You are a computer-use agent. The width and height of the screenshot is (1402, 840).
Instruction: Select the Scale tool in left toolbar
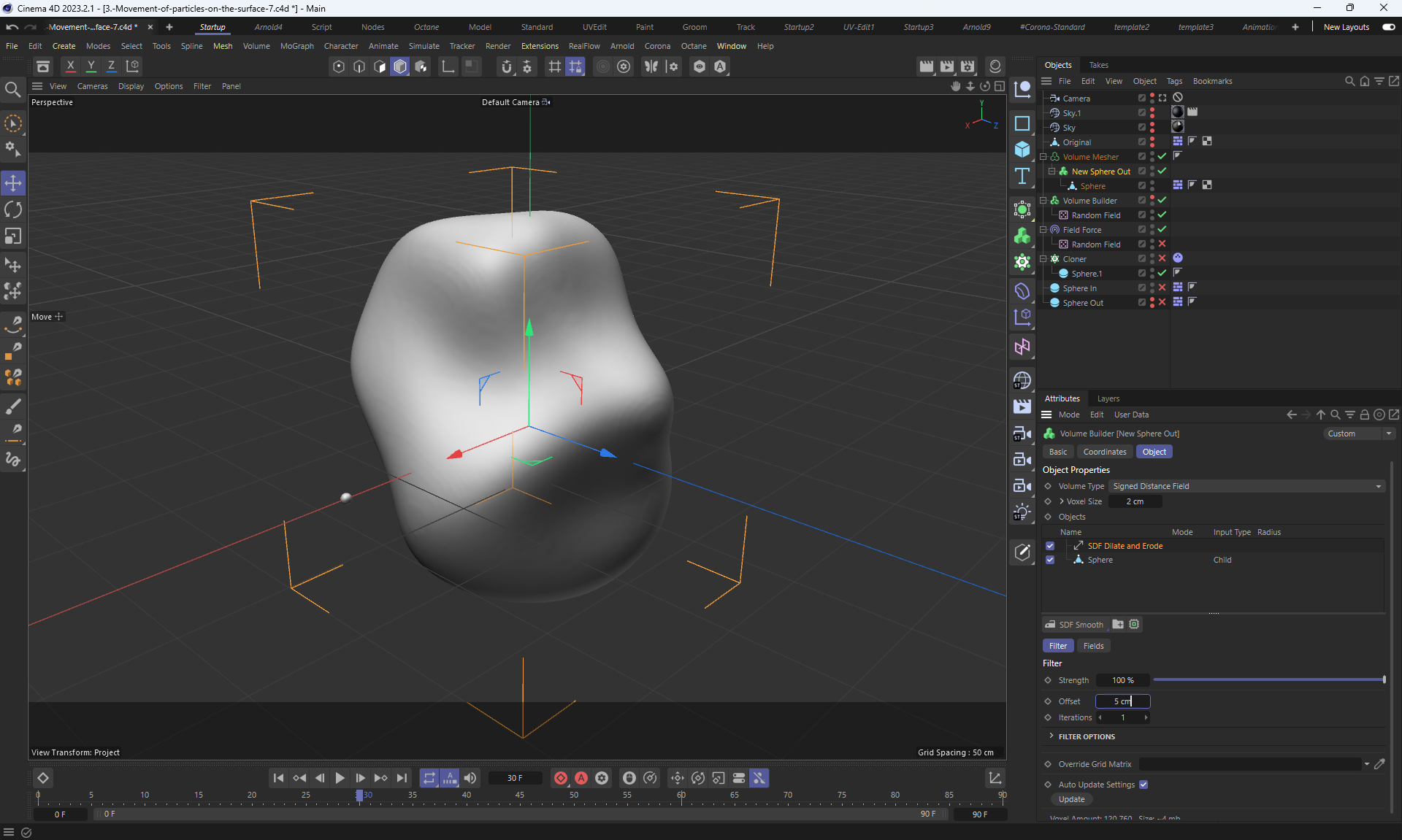click(x=13, y=236)
